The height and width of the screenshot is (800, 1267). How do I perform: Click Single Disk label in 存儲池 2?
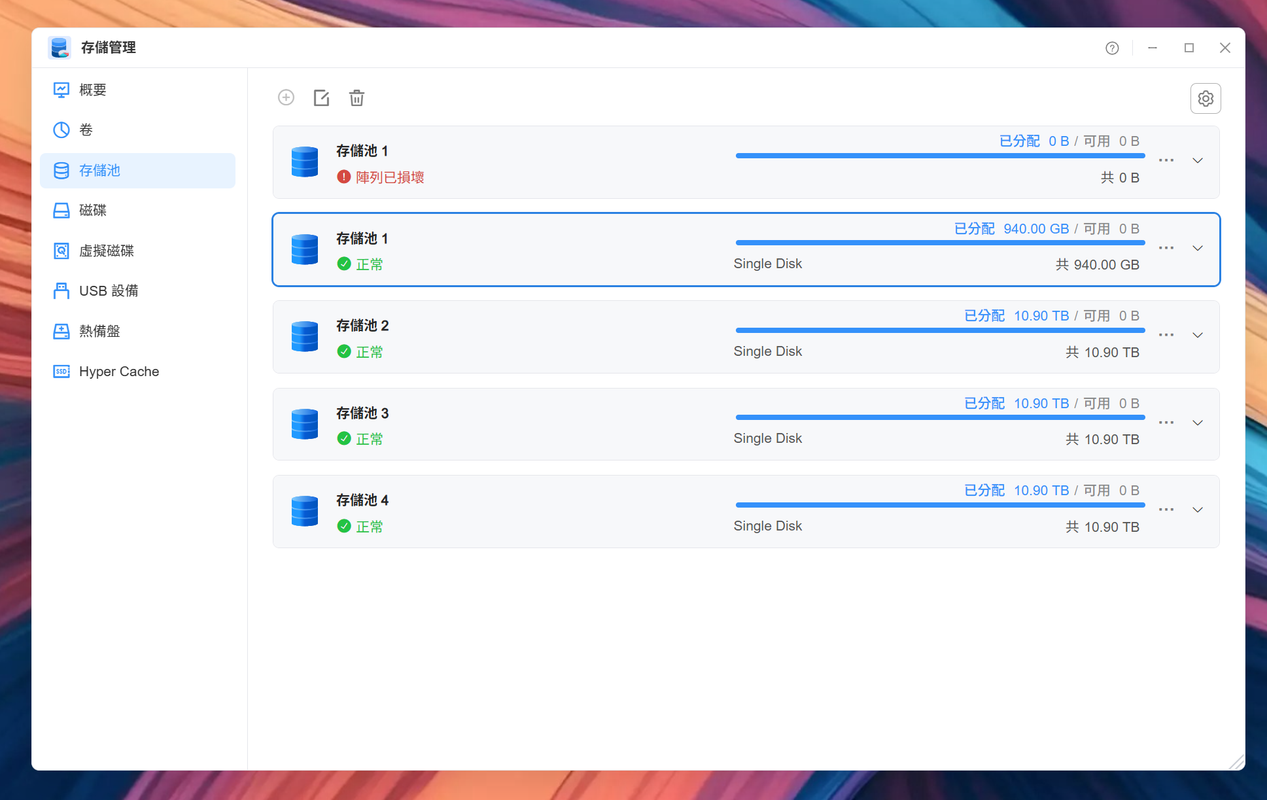(768, 351)
